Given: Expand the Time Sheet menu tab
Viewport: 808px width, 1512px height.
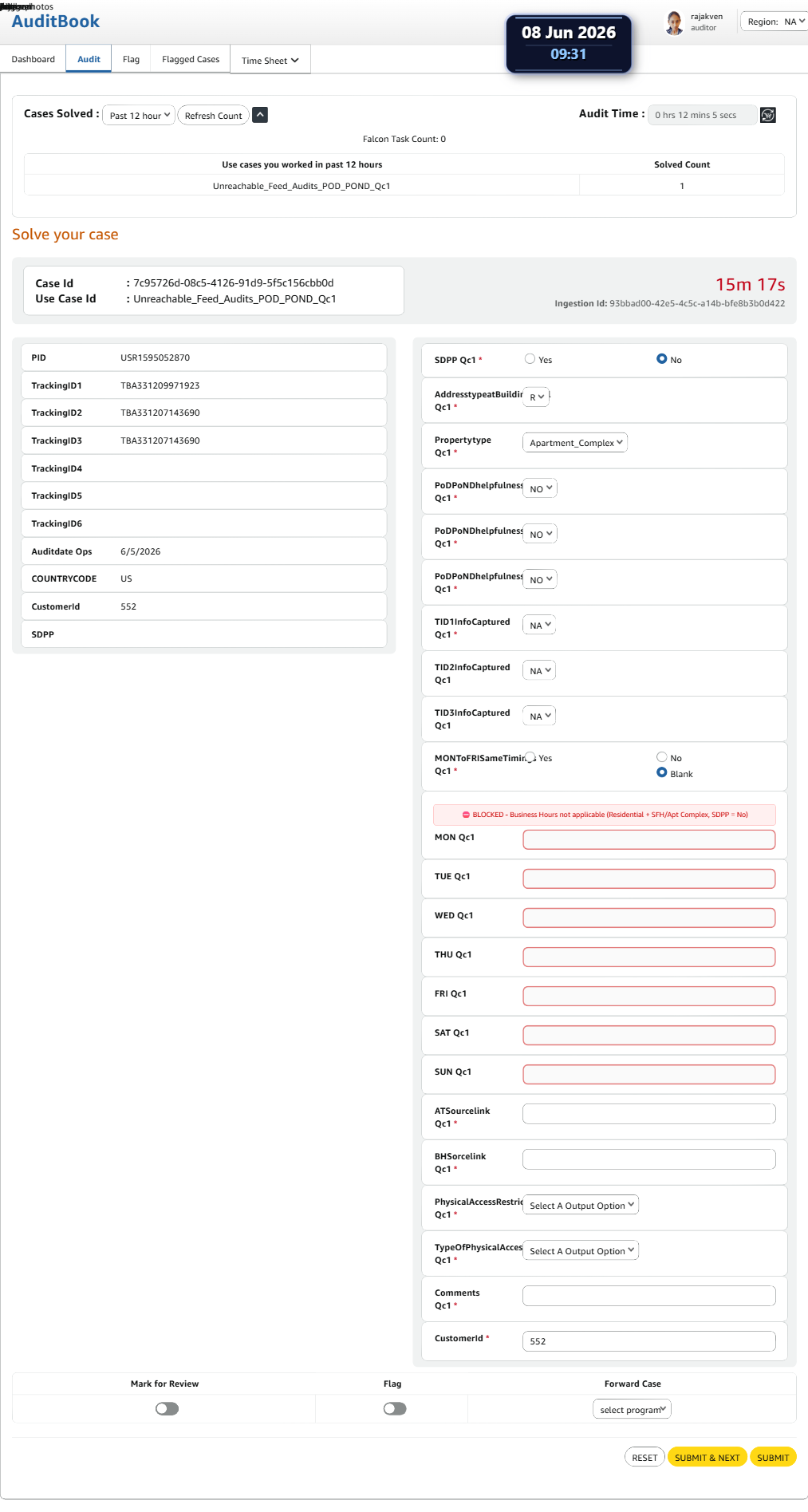Looking at the screenshot, I should [270, 60].
